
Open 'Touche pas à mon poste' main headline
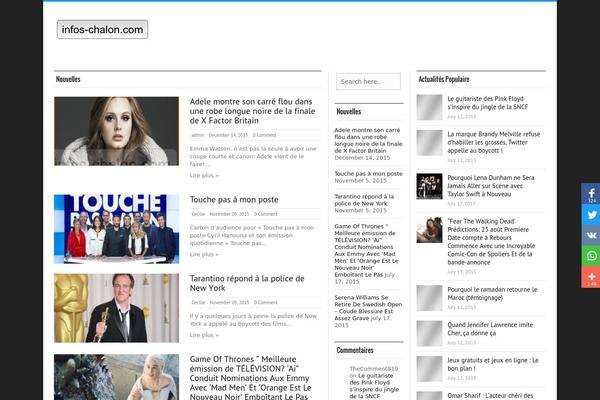(234, 199)
